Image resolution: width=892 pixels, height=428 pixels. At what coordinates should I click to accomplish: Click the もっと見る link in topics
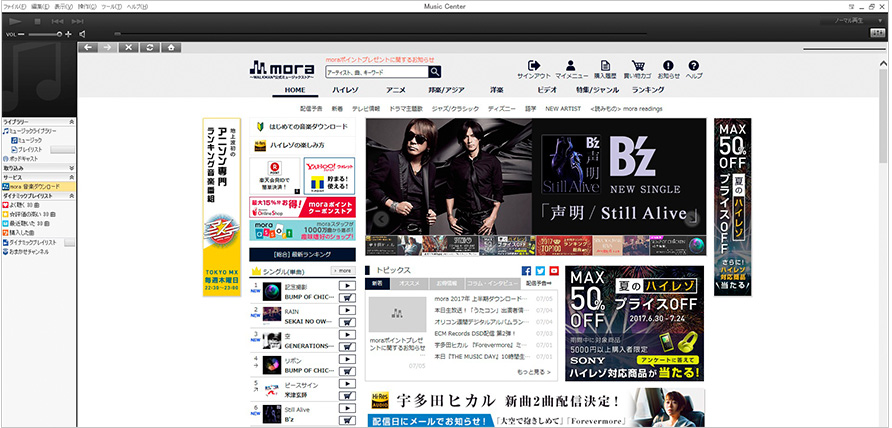click(536, 371)
